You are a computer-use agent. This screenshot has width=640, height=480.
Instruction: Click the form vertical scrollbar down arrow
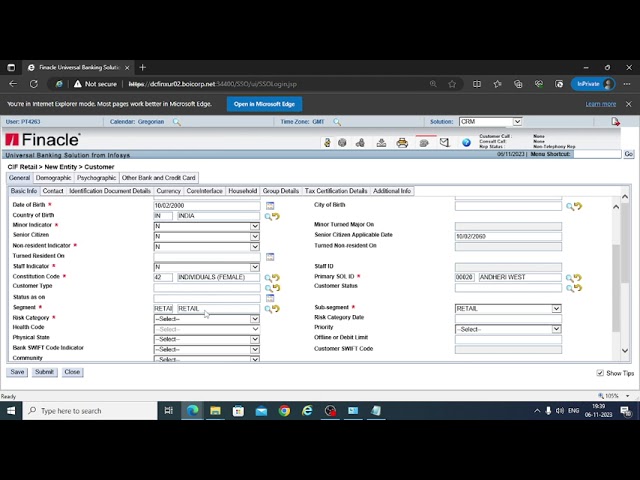pos(625,351)
